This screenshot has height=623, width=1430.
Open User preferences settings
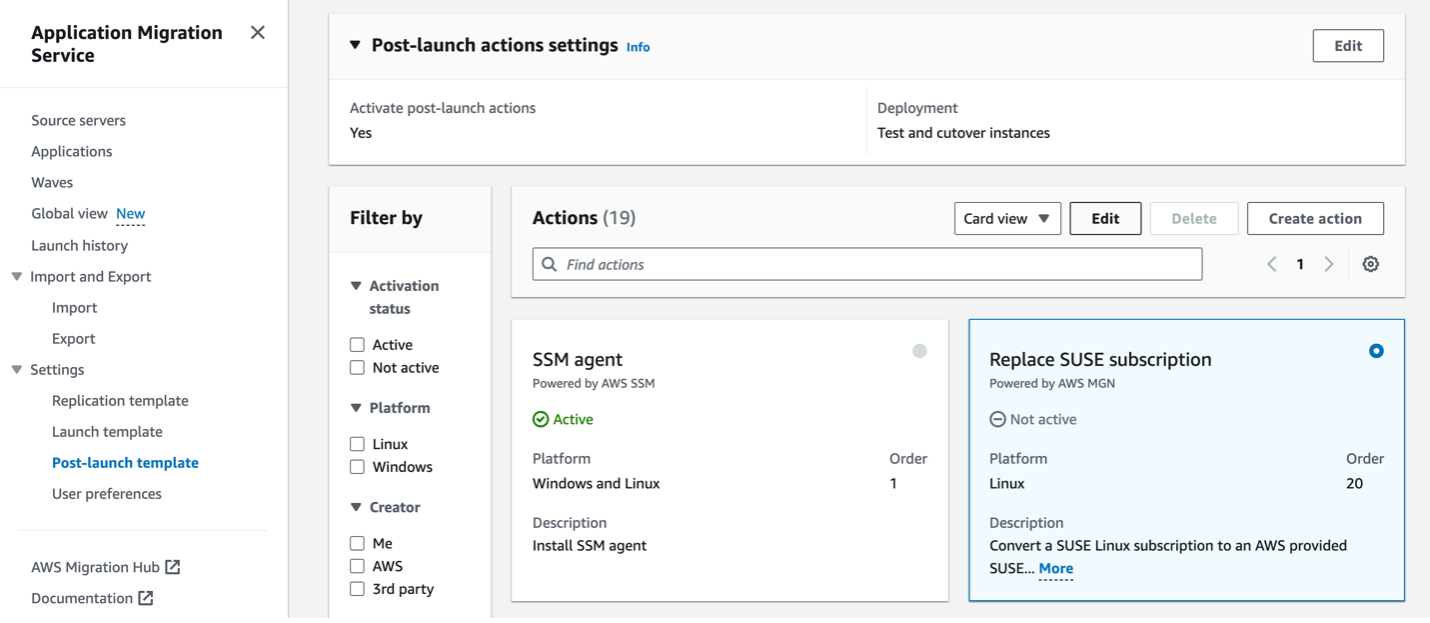point(107,494)
